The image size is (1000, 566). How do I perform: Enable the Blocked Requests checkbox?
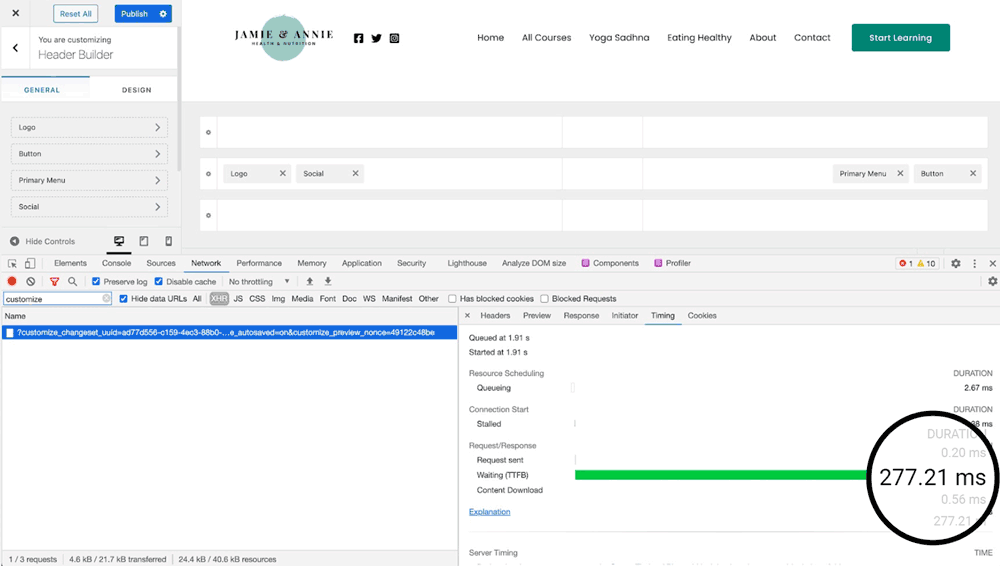(545, 299)
